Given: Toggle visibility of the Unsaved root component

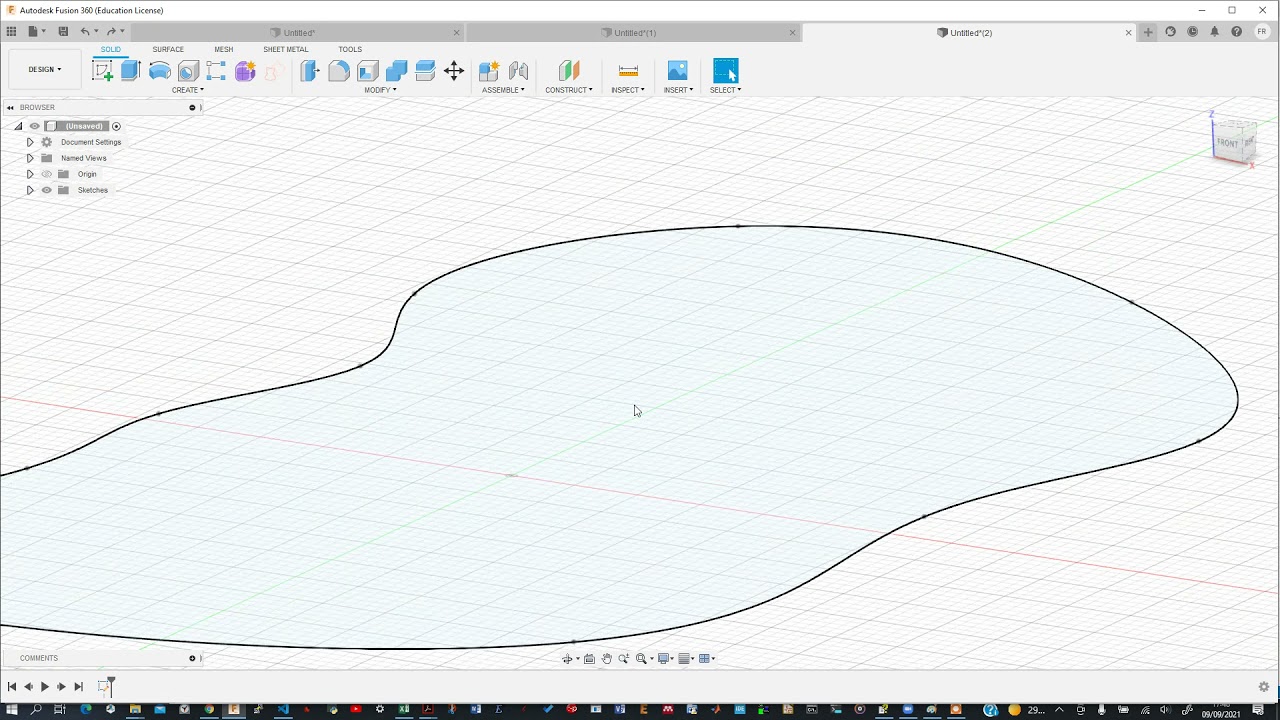Looking at the screenshot, I should (x=34, y=126).
